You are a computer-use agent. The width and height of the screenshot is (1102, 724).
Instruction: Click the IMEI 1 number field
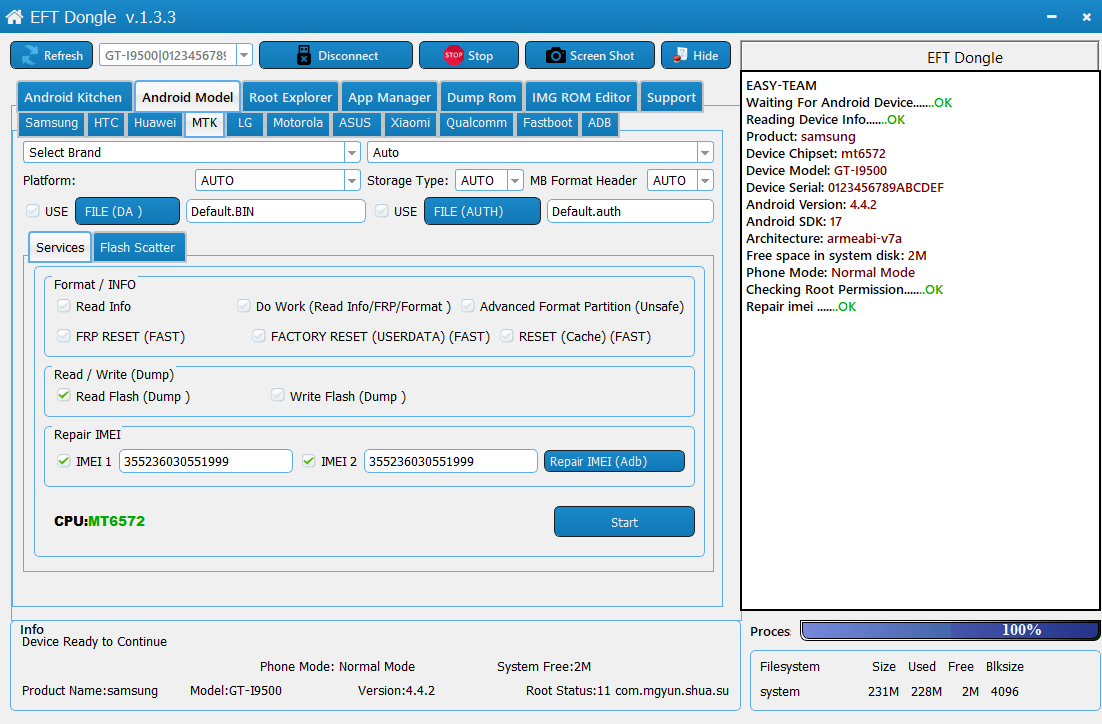pos(206,461)
